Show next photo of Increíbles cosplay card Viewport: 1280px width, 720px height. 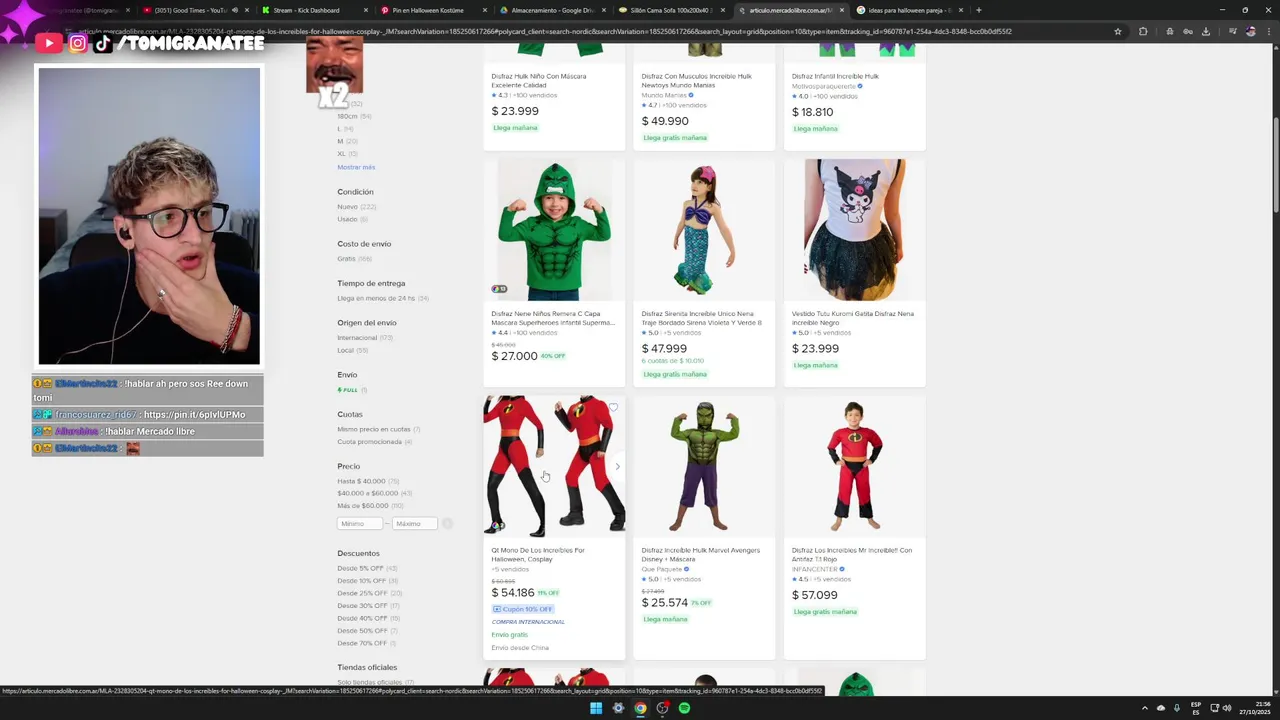(x=617, y=466)
